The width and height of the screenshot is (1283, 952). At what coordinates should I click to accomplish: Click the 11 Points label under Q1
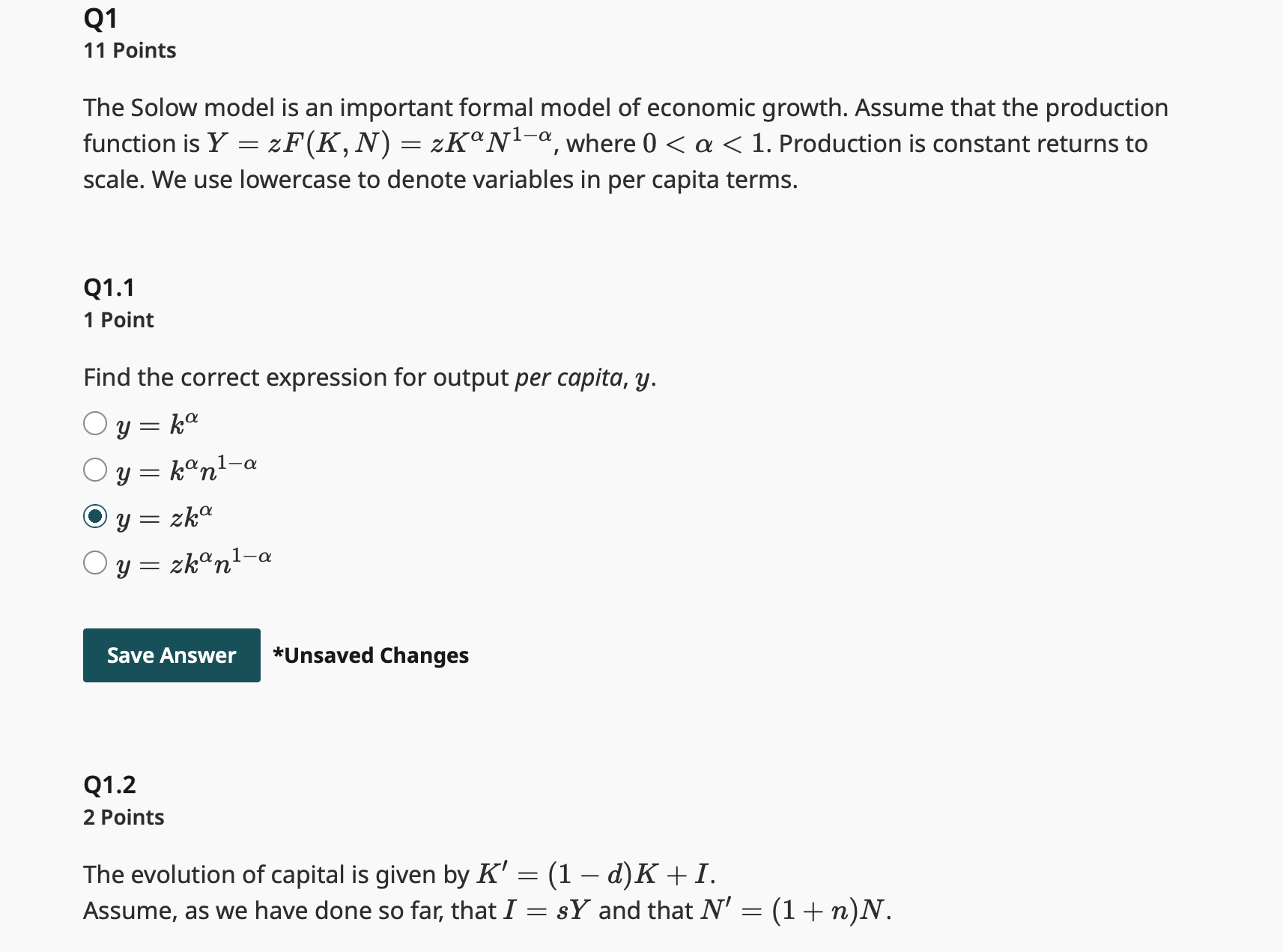click(x=128, y=50)
